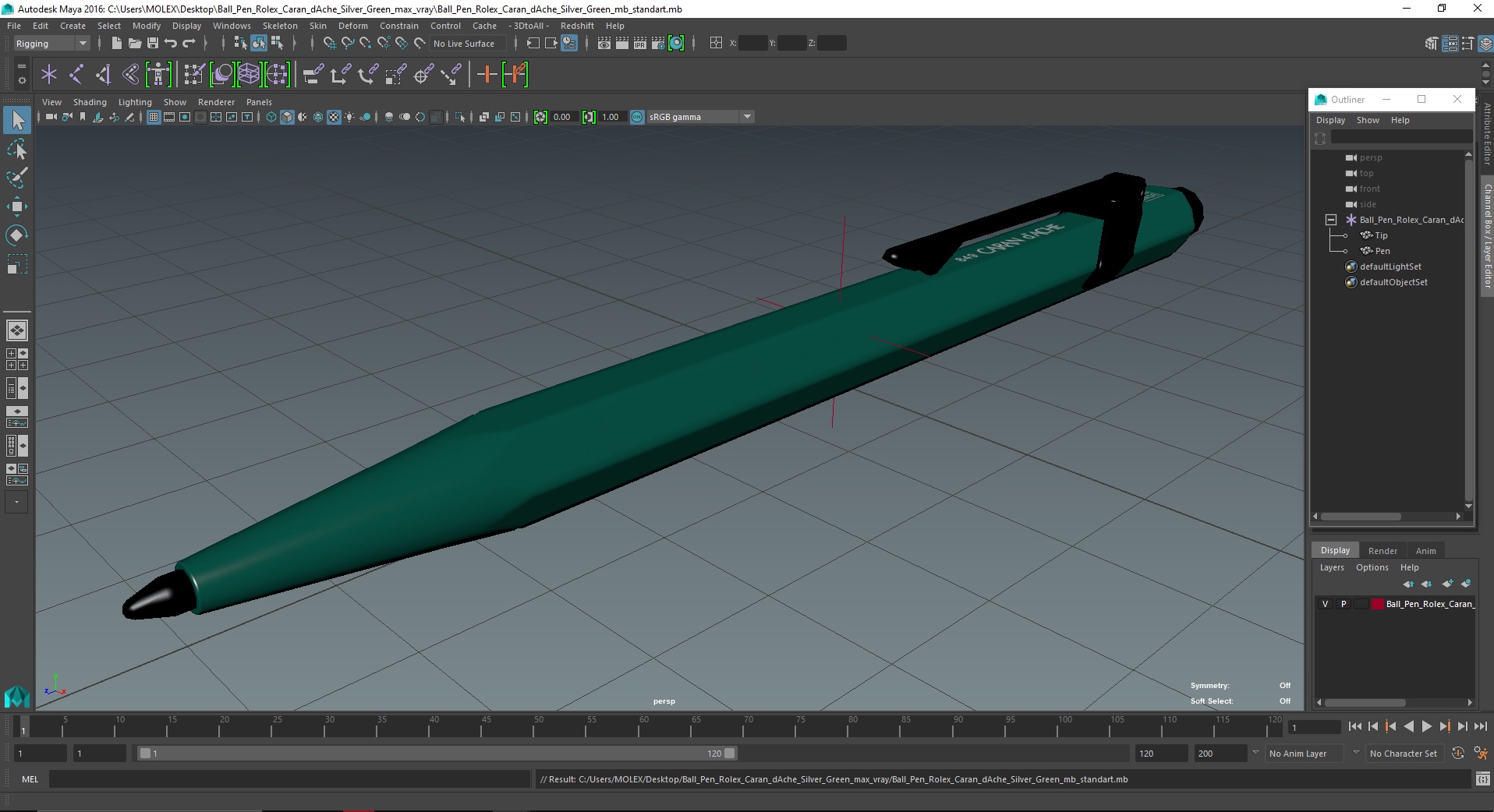The height and width of the screenshot is (812, 1494).
Task: Click the red color swatch of layer
Action: 1378,604
